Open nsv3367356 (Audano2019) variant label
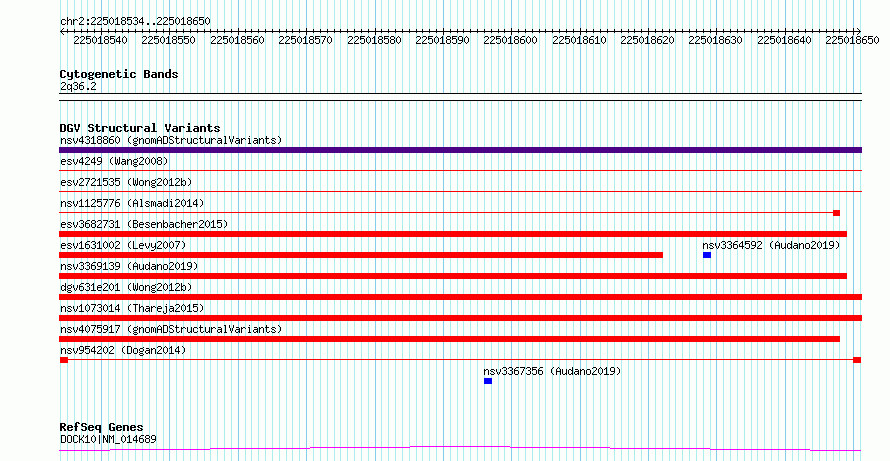 (x=552, y=371)
